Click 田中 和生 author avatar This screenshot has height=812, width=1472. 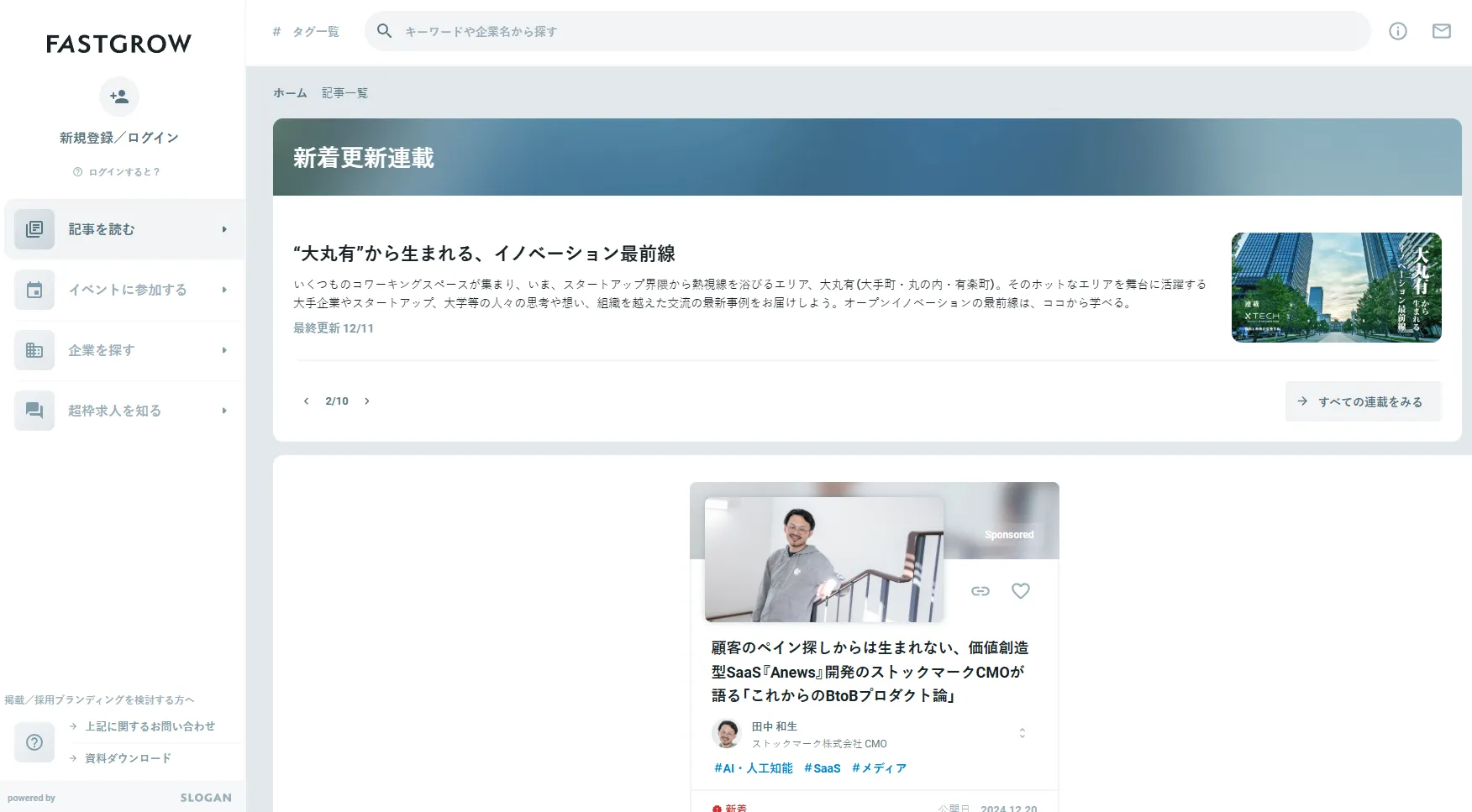click(x=727, y=734)
